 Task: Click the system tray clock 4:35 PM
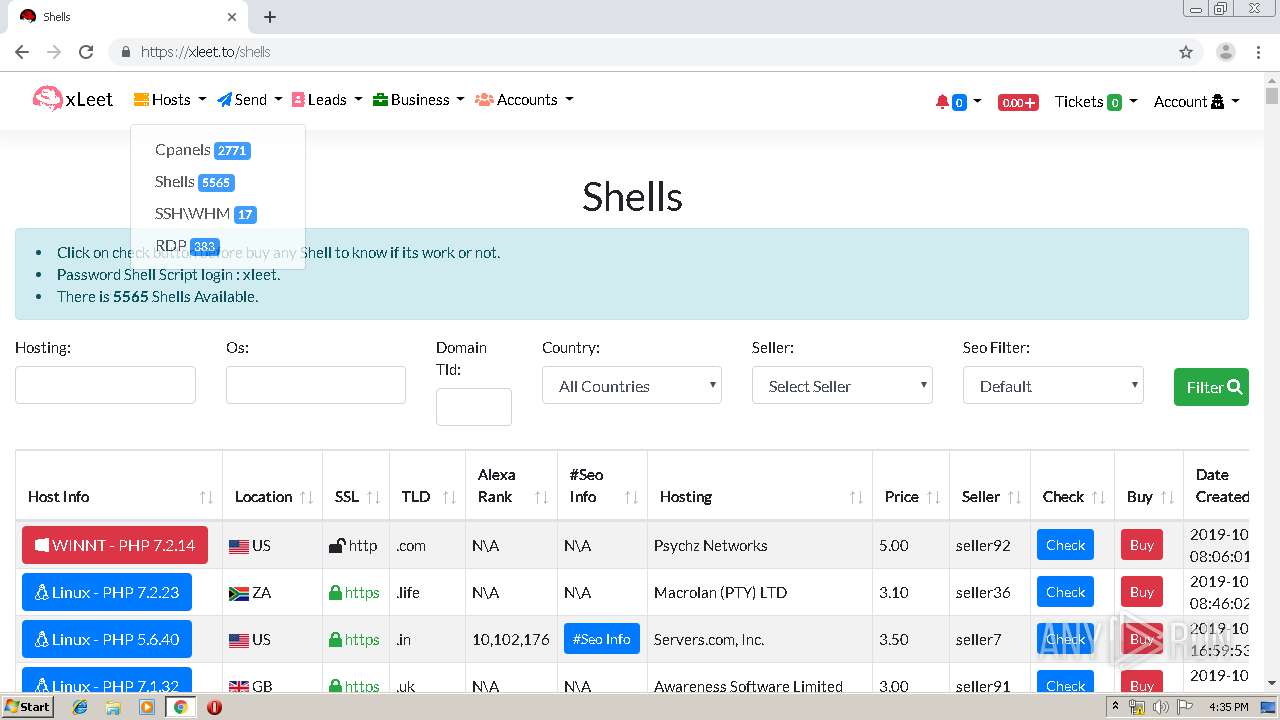pyautogui.click(x=1228, y=707)
